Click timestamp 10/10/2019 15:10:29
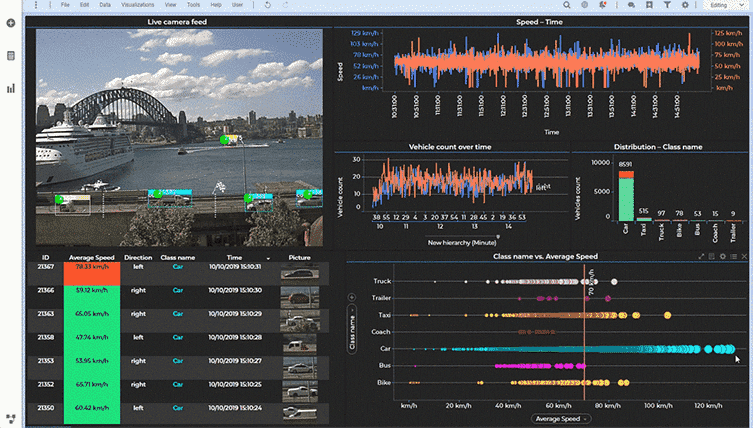 pos(235,314)
